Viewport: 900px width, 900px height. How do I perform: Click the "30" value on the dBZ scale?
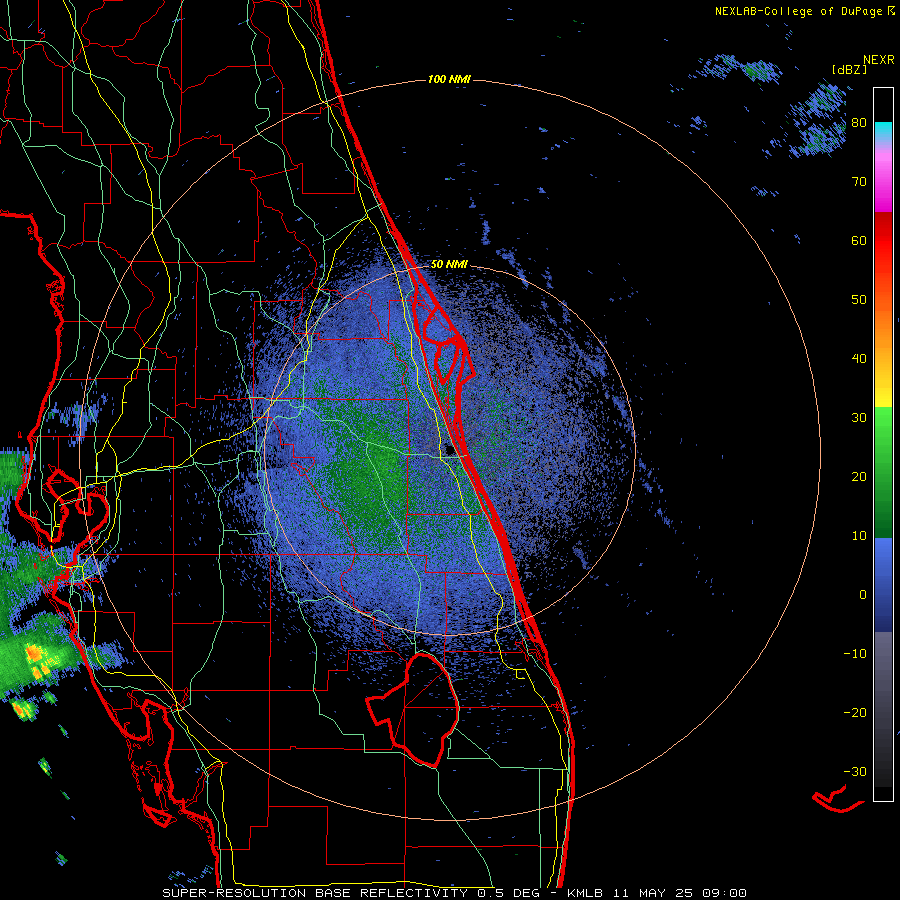(859, 418)
